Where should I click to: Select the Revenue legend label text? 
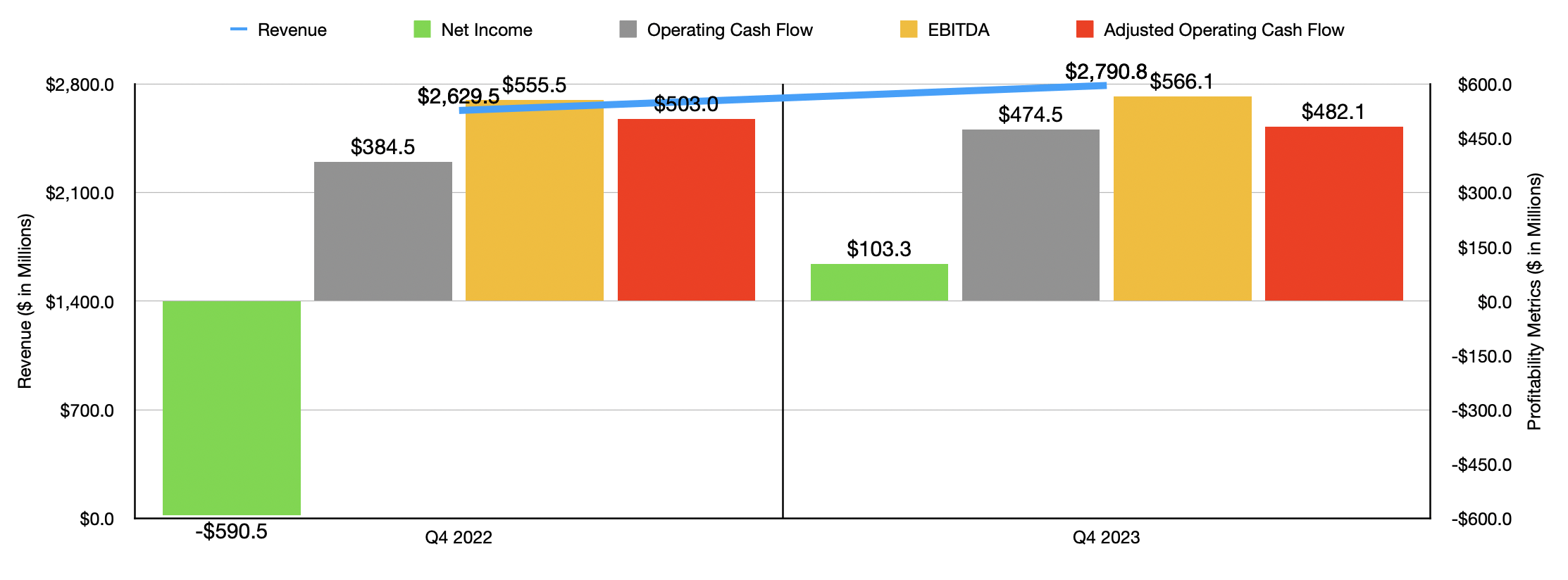coord(292,30)
